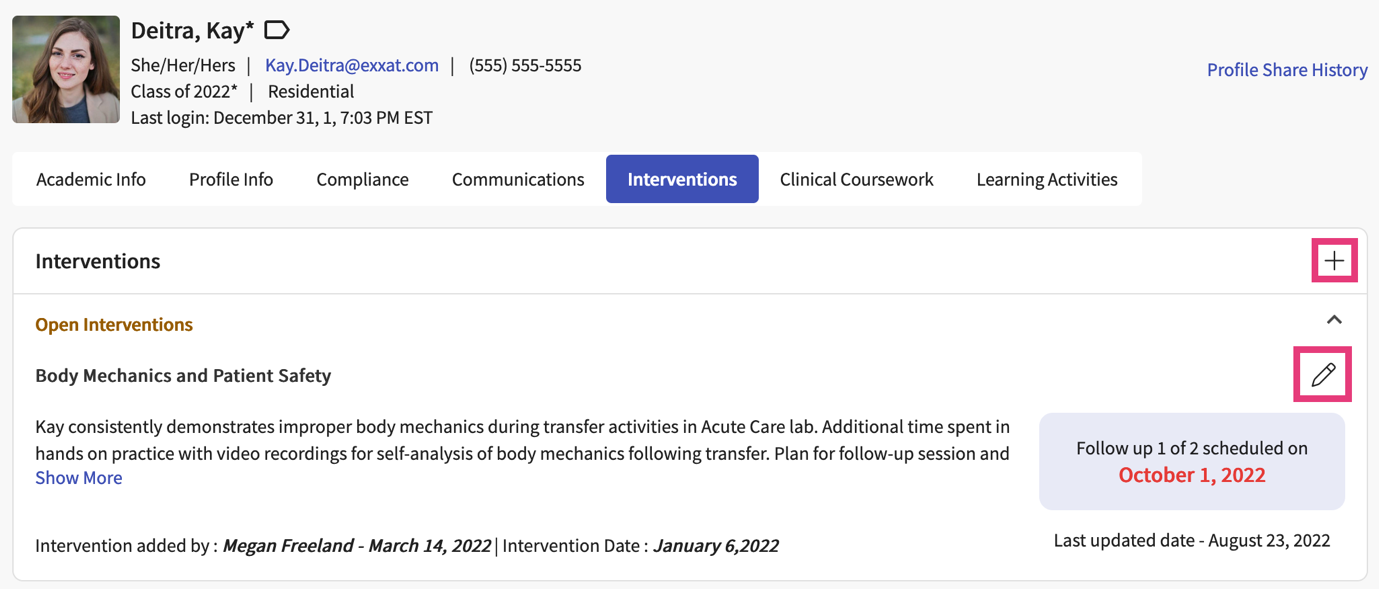This screenshot has height=589, width=1379.
Task: Open the Academic Info tab
Action: click(x=91, y=179)
